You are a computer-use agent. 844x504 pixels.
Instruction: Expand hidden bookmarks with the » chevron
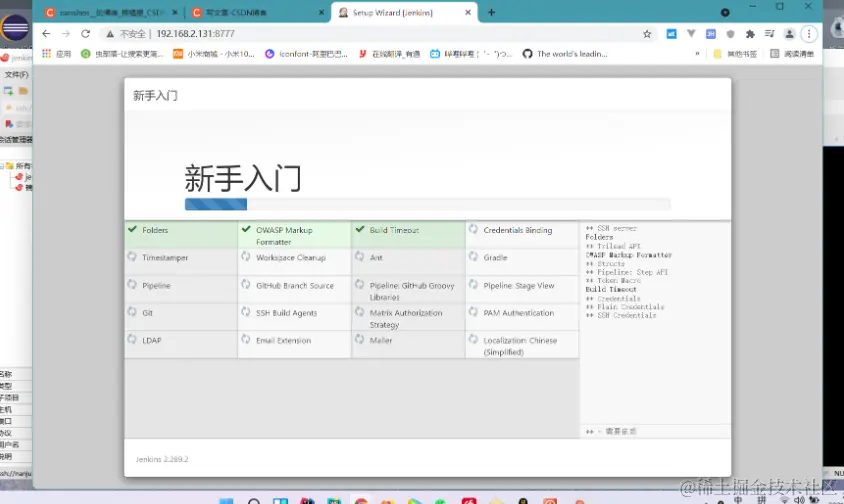point(698,54)
